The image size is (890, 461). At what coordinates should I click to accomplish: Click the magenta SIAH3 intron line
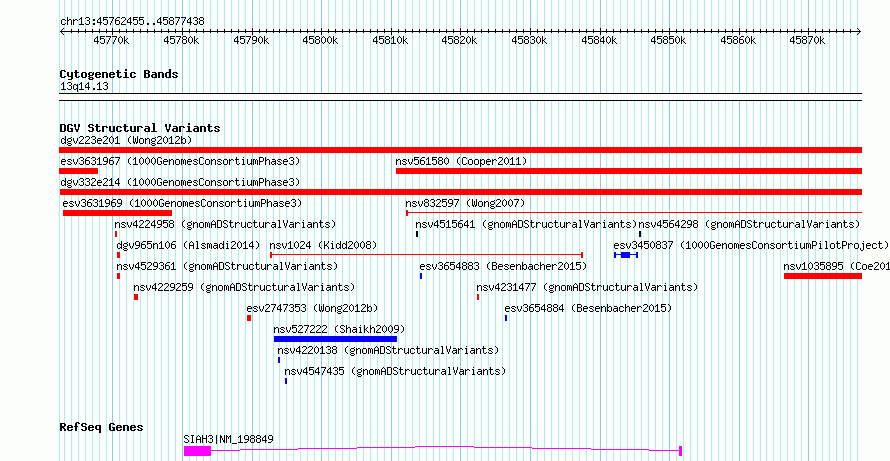tap(446, 449)
